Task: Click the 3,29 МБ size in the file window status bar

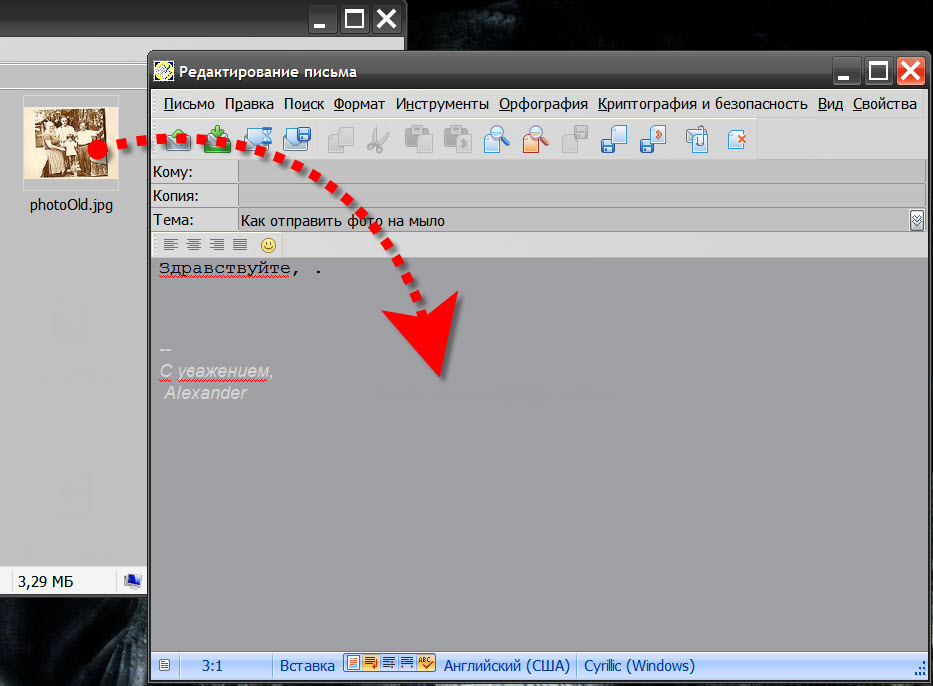Action: tap(46, 581)
